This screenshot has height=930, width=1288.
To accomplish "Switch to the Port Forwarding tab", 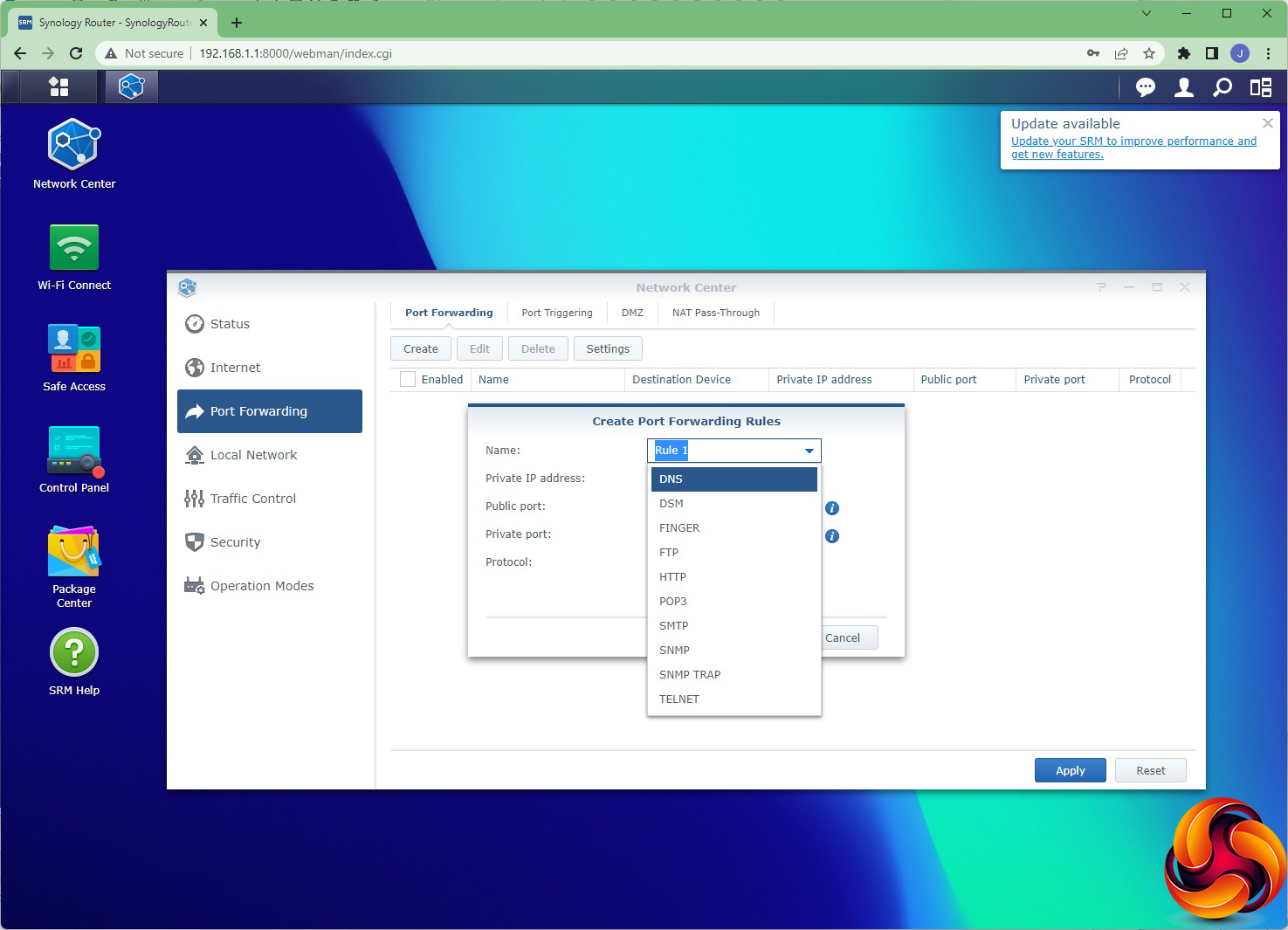I will pos(449,313).
